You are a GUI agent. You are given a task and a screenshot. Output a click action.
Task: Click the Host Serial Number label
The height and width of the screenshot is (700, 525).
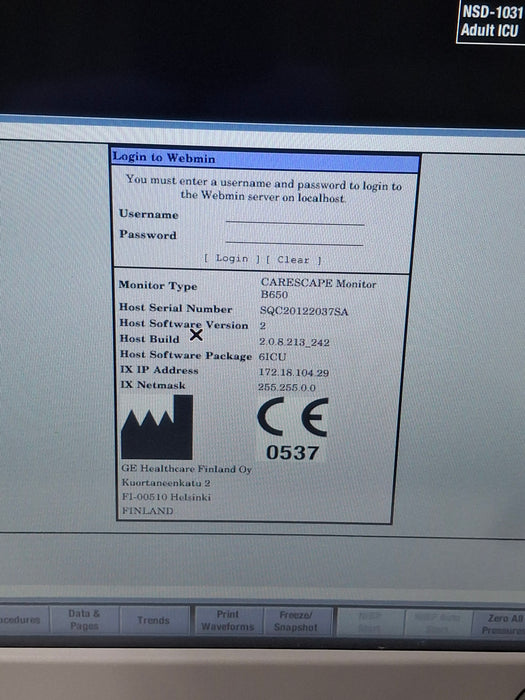click(x=175, y=308)
